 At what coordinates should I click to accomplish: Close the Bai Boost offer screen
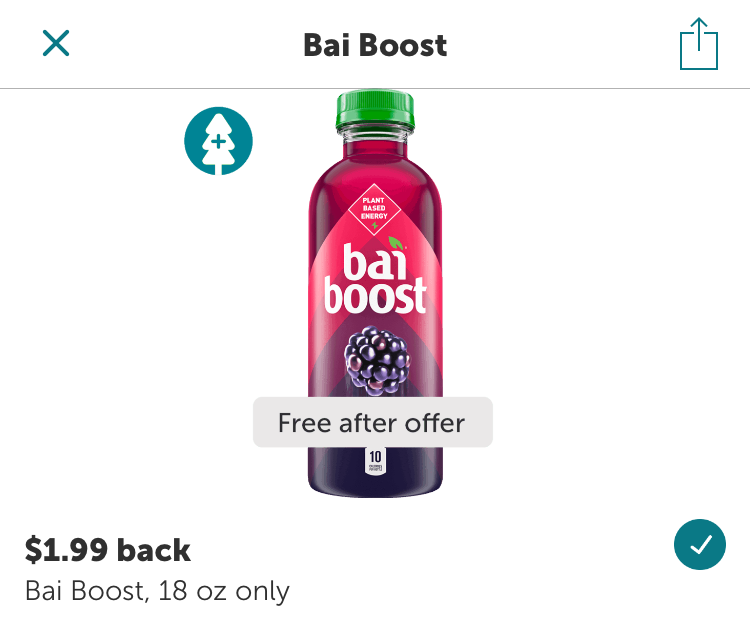(x=56, y=43)
